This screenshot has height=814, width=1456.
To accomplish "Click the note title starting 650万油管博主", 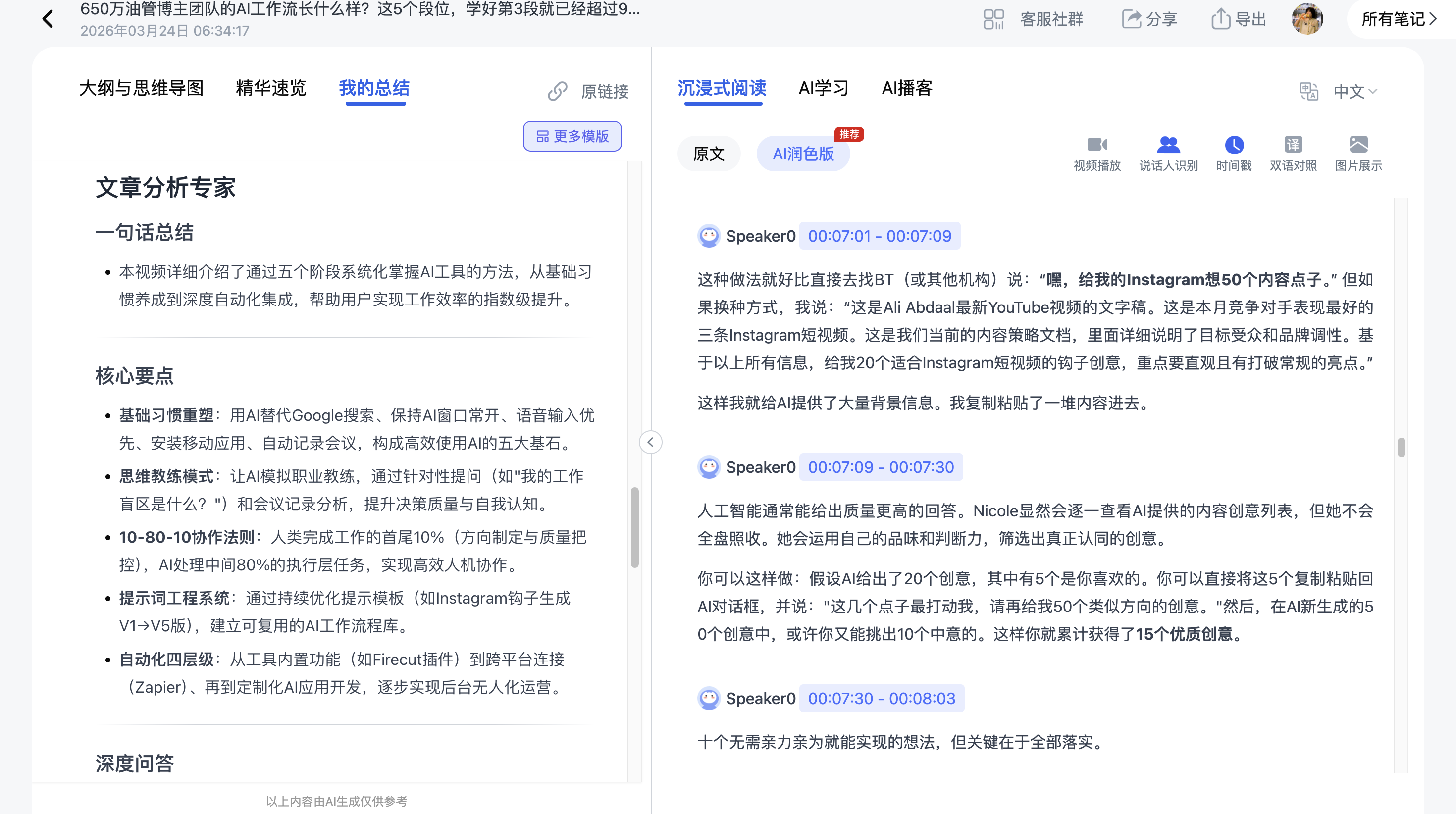I will pyautogui.click(x=360, y=9).
